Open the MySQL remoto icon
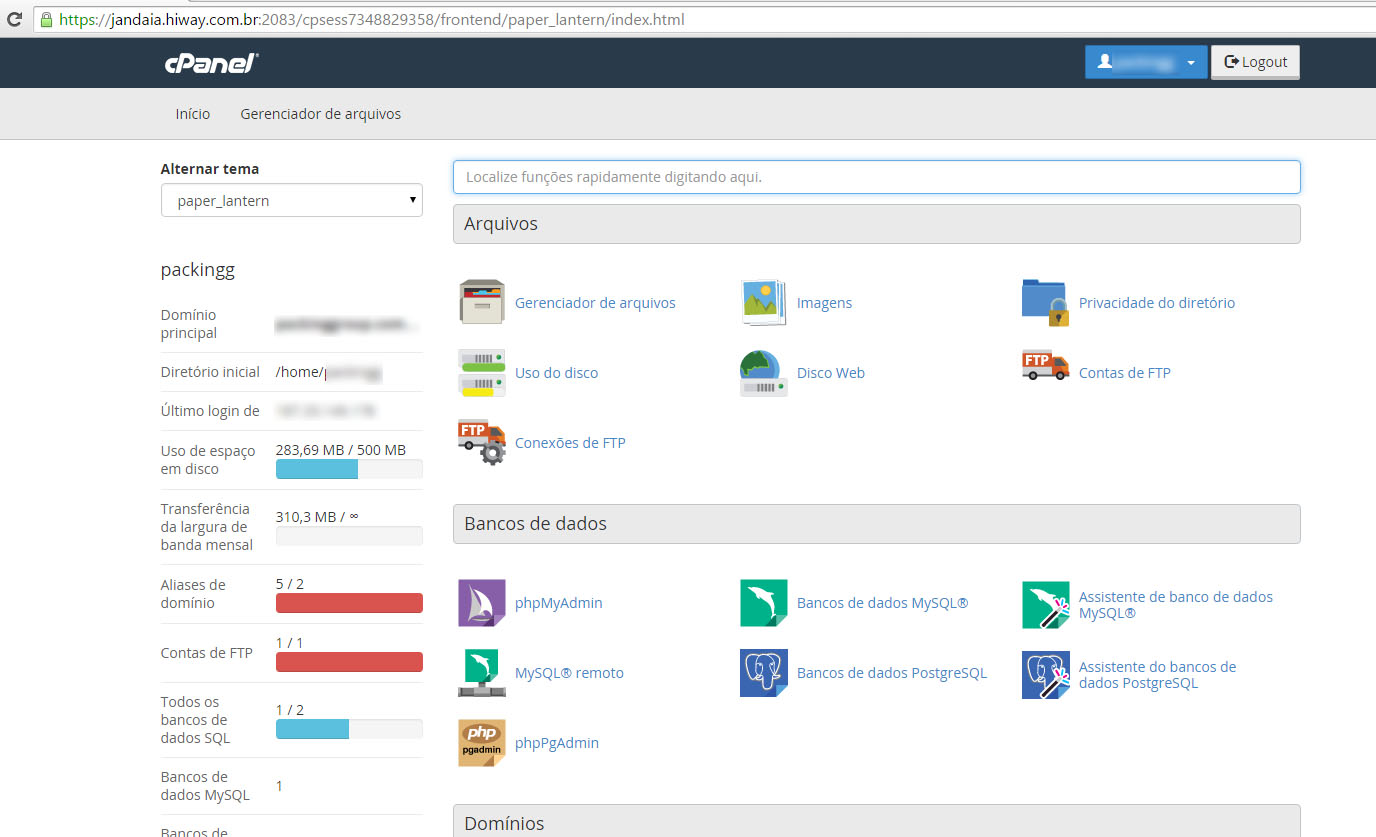Image resolution: width=1376 pixels, height=837 pixels. 482,673
